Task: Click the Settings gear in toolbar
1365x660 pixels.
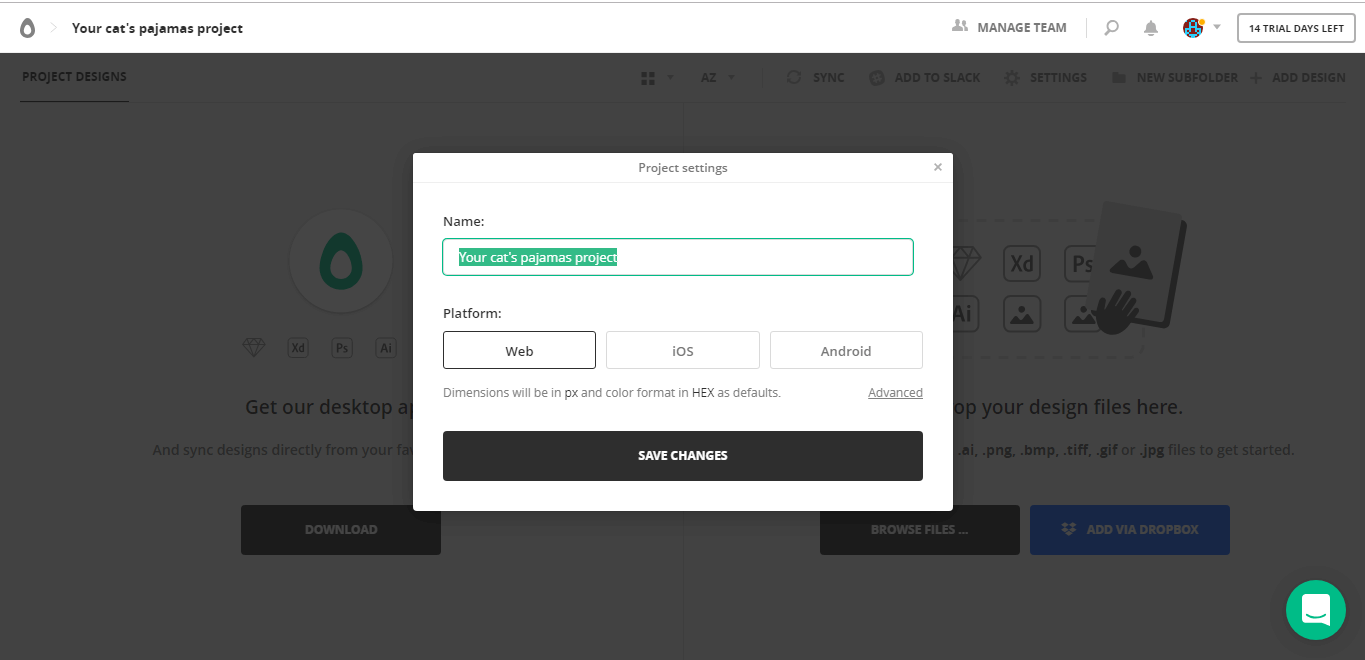Action: point(1012,77)
